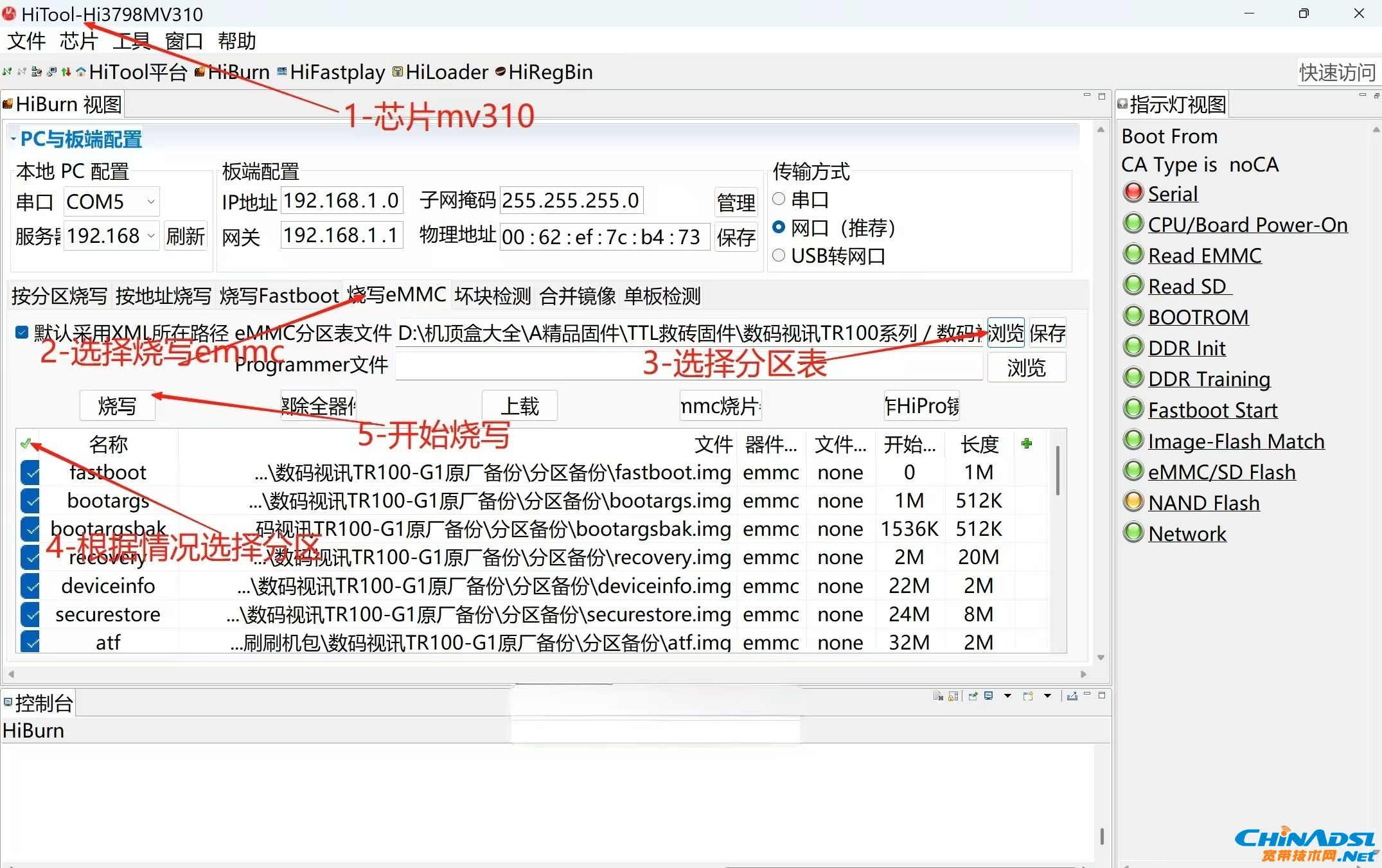Click the red-green transfer arrows toolbar icon
The width and height of the screenshot is (1382, 868).
coord(66,72)
